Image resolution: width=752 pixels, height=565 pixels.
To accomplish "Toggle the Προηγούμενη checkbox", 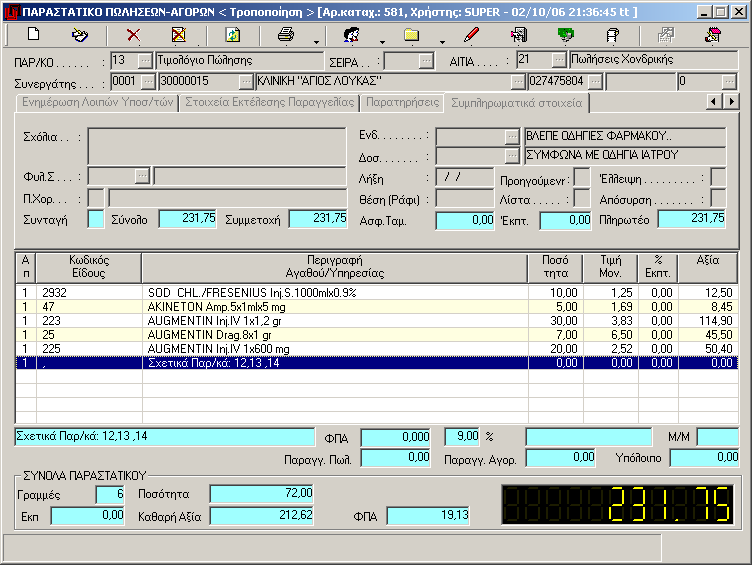I will point(582,177).
